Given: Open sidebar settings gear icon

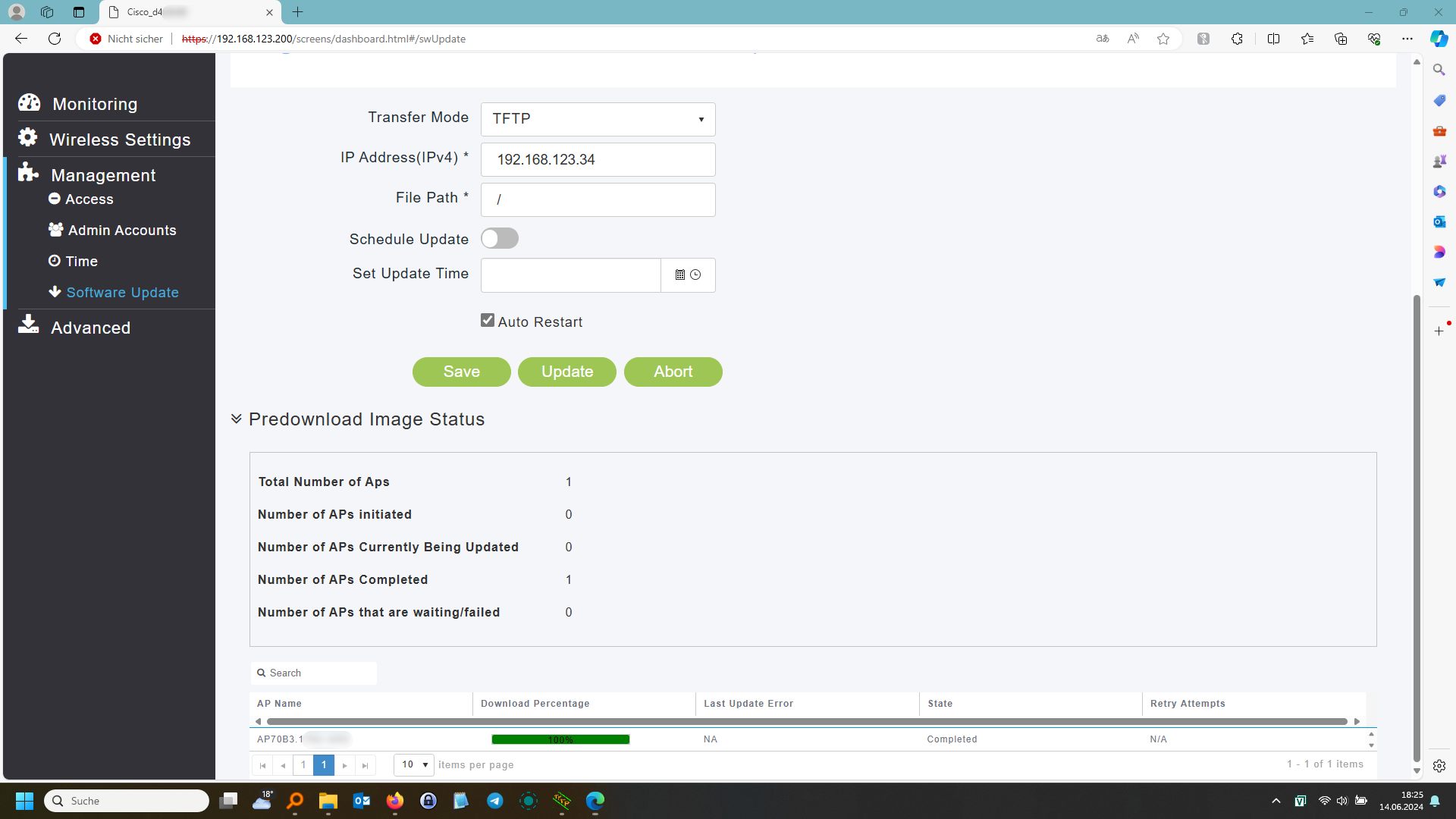Looking at the screenshot, I should tap(1439, 766).
